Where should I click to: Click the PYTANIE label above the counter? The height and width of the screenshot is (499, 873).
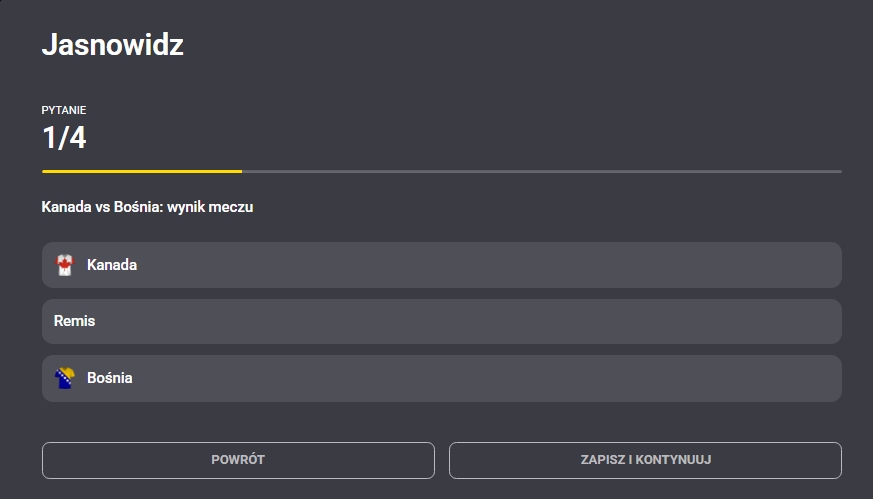pyautogui.click(x=63, y=110)
